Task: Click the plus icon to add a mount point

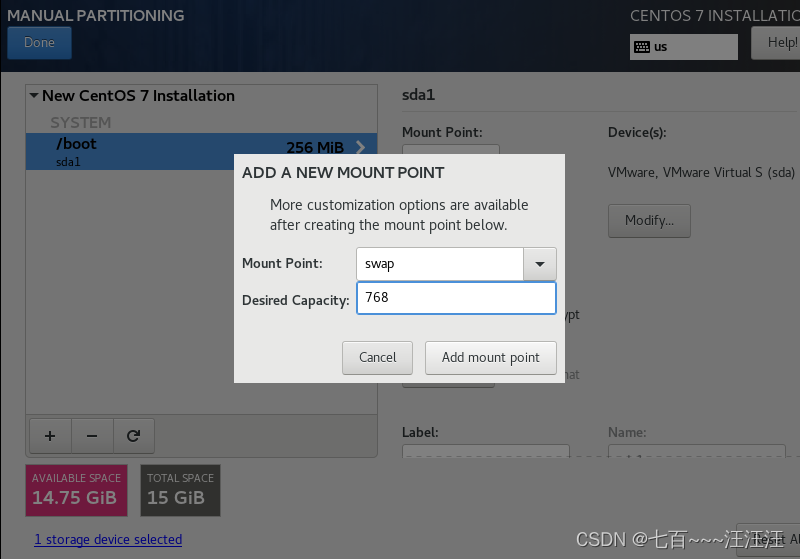Action: [51, 436]
